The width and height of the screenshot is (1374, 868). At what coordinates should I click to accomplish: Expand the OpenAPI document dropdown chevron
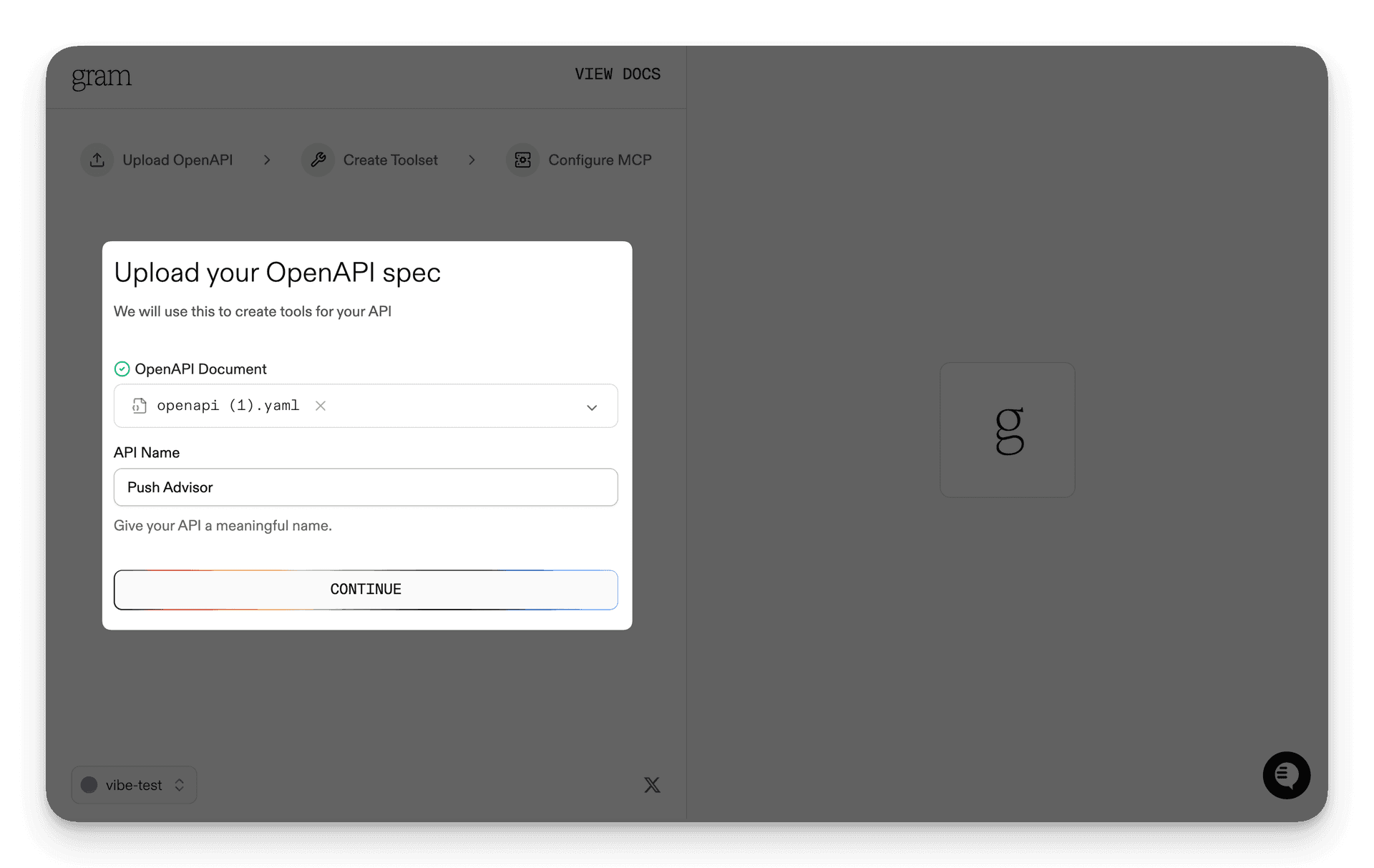coord(592,407)
